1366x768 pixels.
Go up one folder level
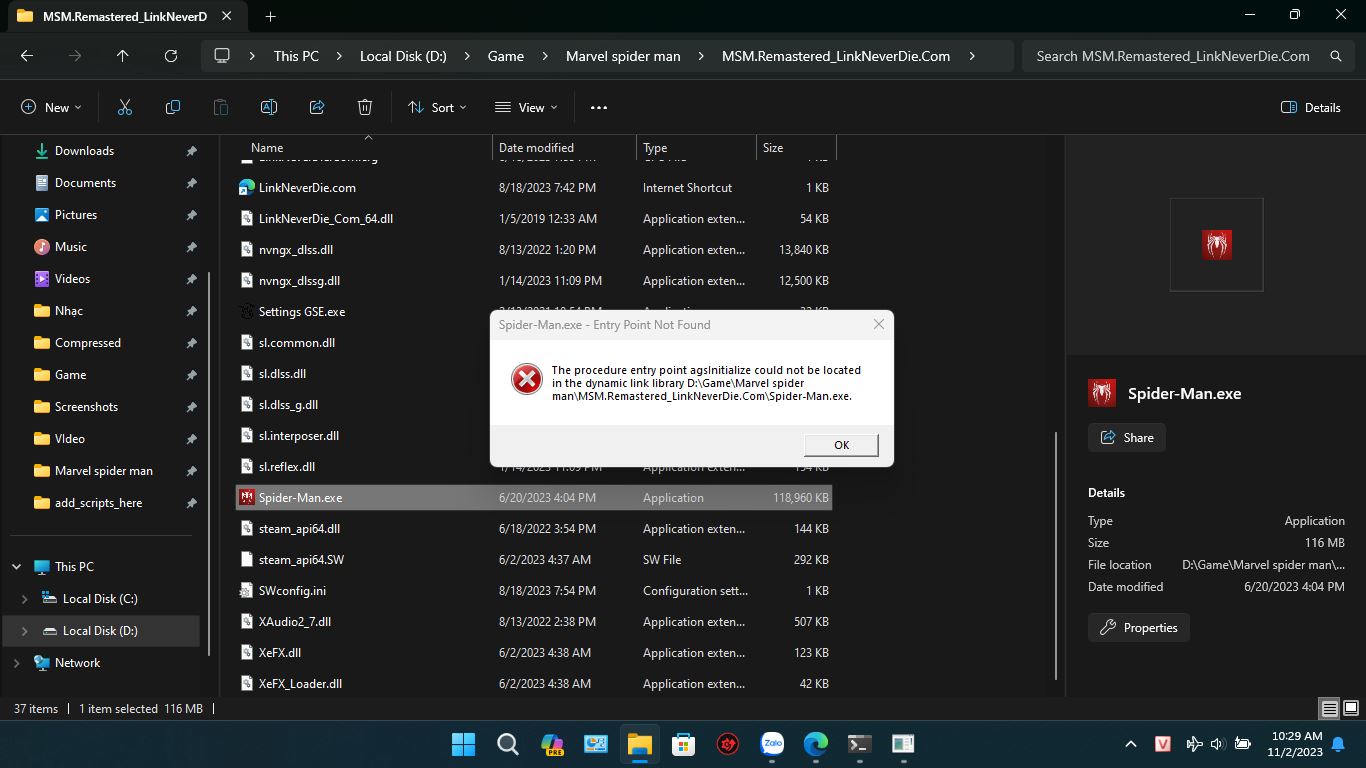click(x=123, y=56)
